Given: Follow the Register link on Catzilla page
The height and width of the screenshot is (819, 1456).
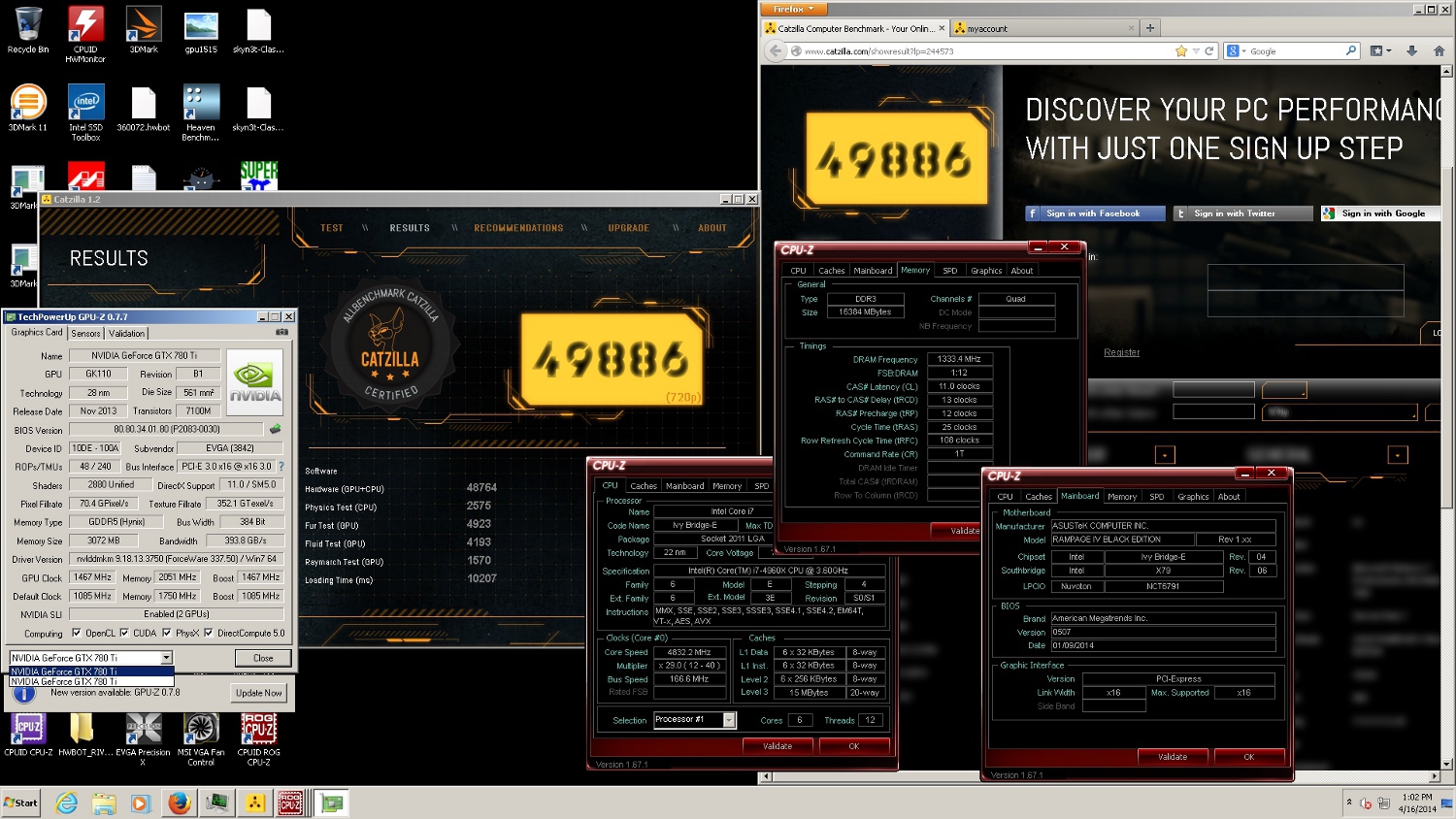Looking at the screenshot, I should 1121,352.
